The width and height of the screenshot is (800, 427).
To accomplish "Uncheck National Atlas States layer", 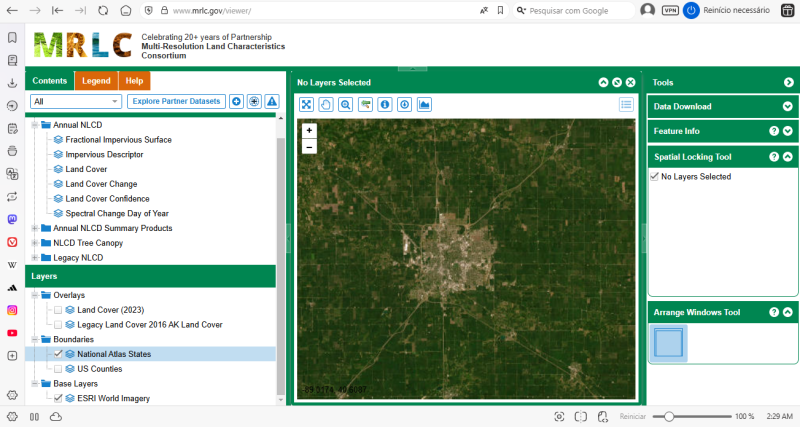I will (58, 354).
